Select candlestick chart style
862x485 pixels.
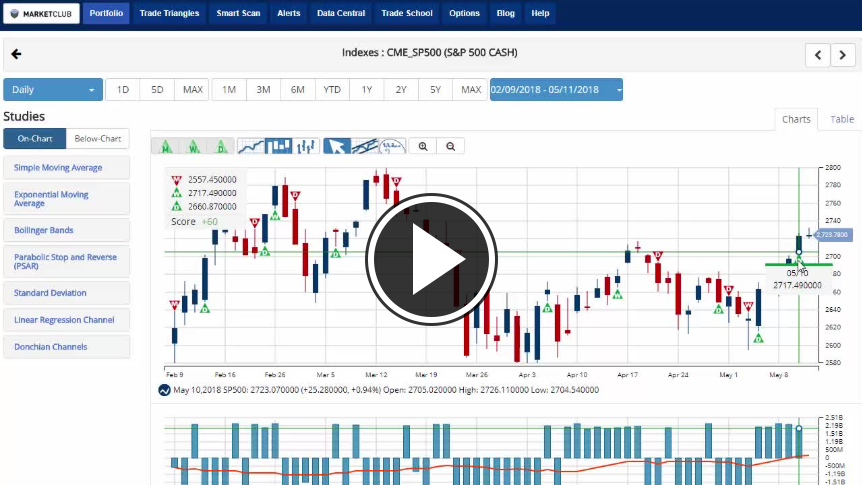(279, 146)
